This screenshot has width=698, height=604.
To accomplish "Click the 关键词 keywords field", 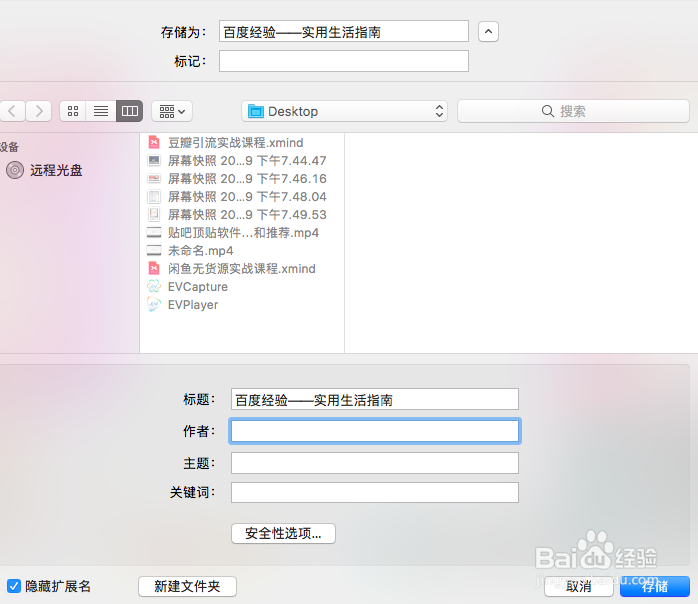I will [375, 492].
